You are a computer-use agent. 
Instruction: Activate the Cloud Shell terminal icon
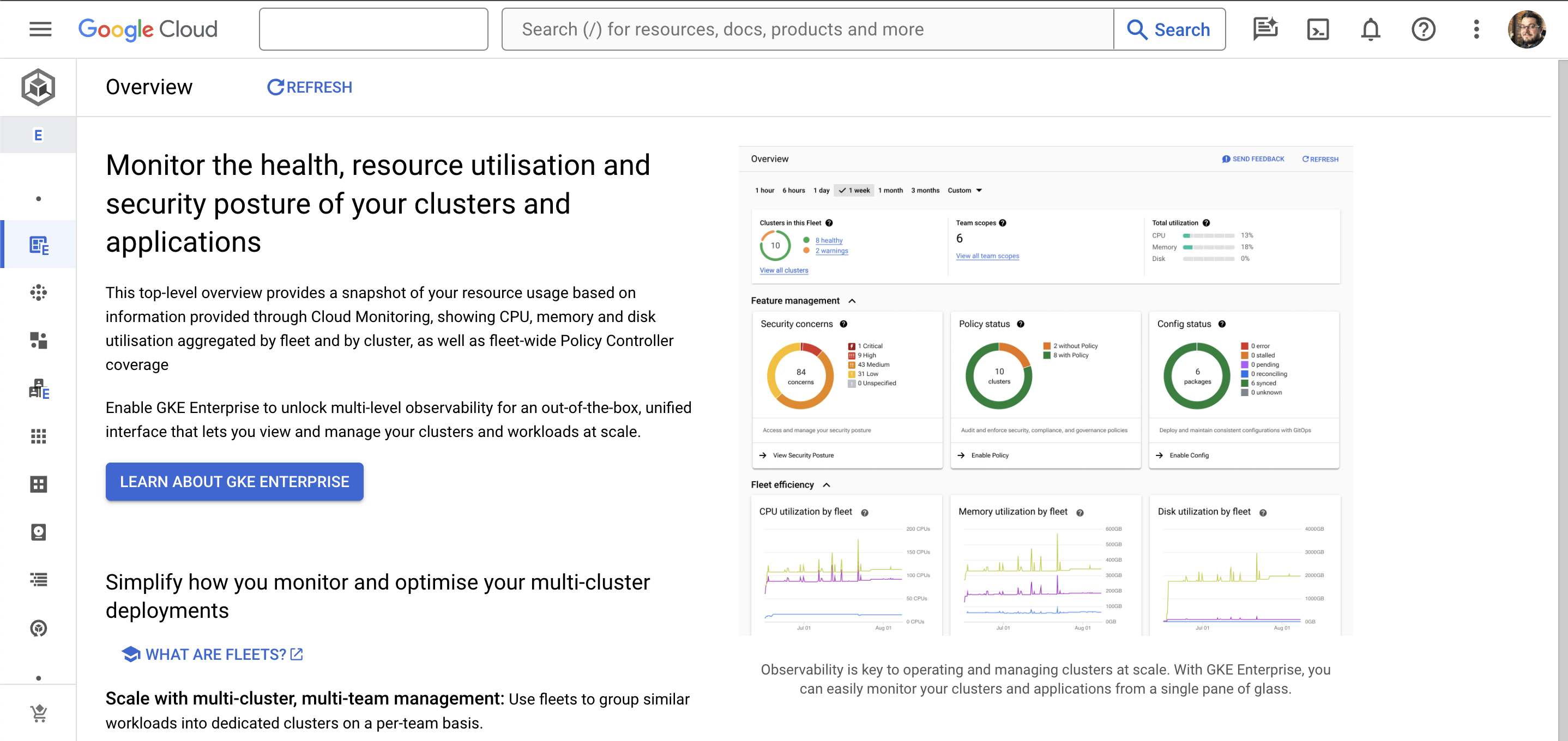(x=1318, y=29)
